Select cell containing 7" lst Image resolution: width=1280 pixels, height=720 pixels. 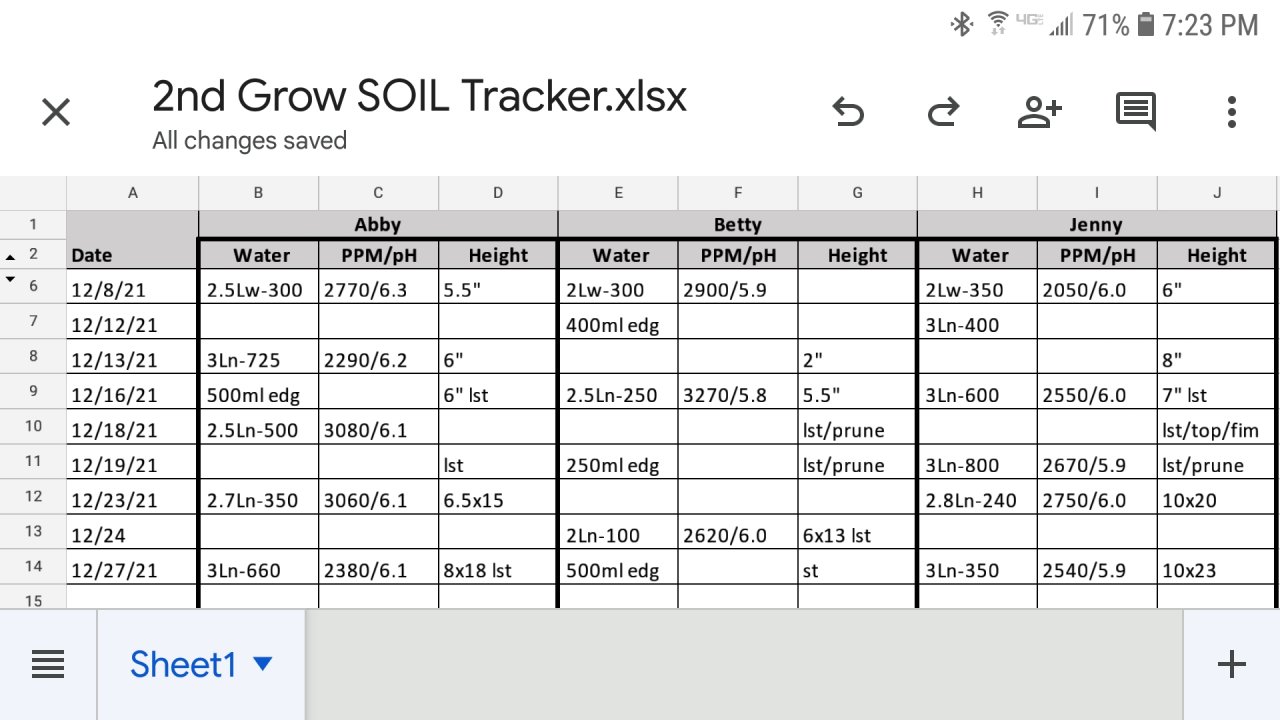(x=1216, y=392)
